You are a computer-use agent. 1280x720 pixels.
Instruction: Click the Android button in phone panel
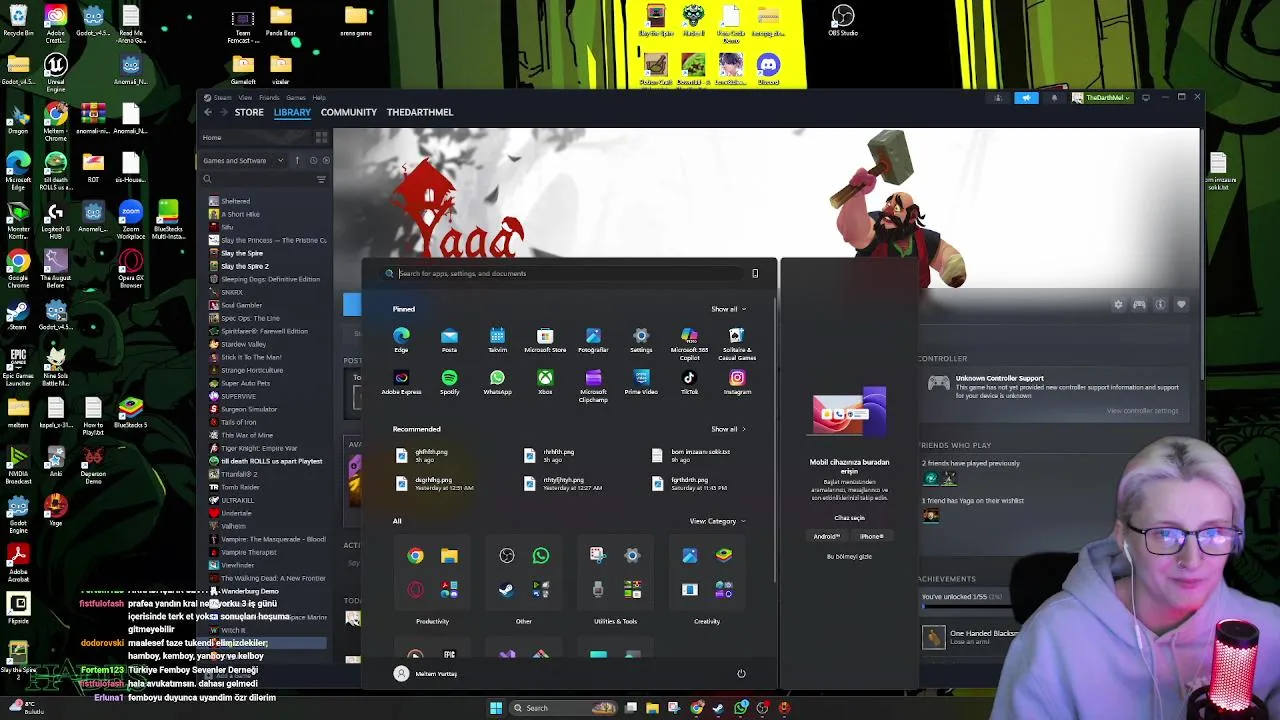(826, 536)
